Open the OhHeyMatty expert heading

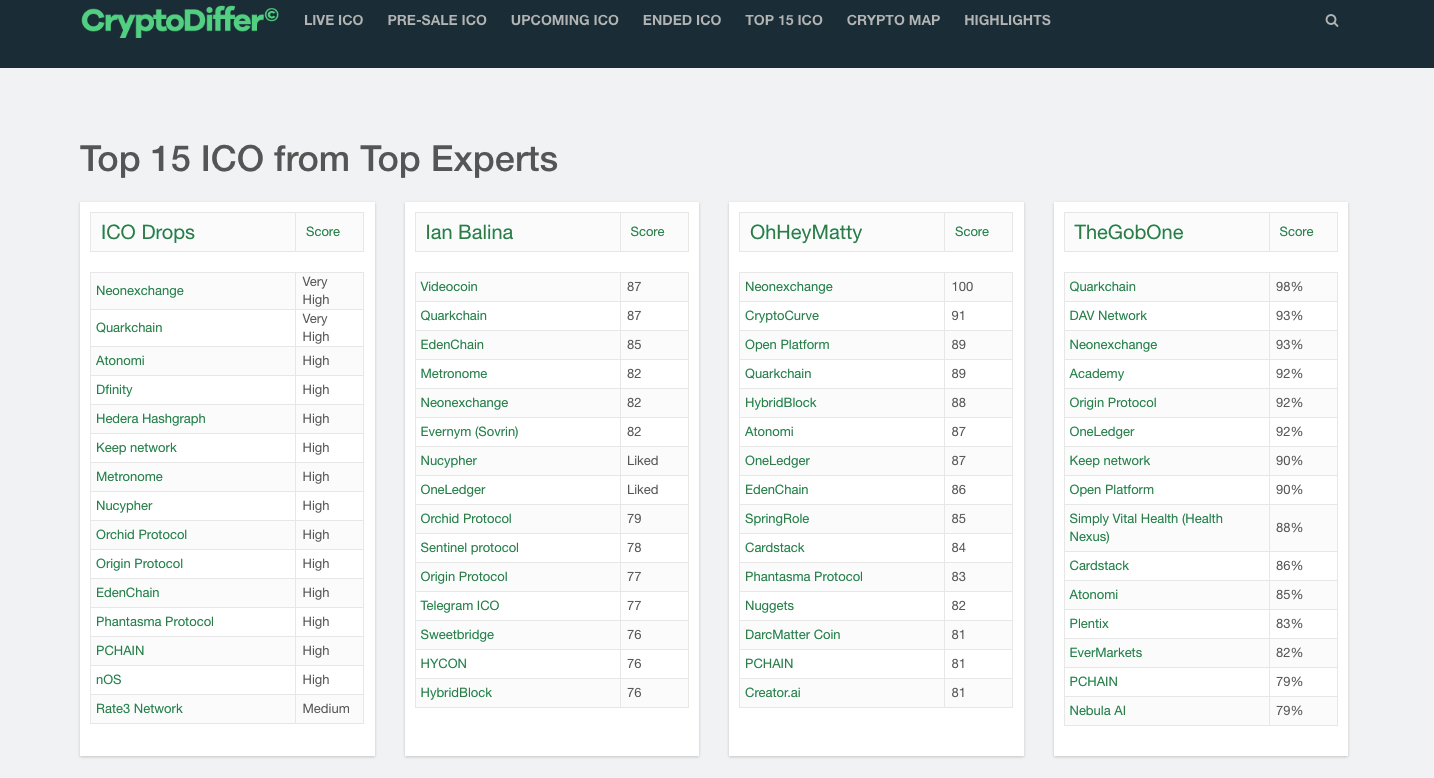click(806, 232)
